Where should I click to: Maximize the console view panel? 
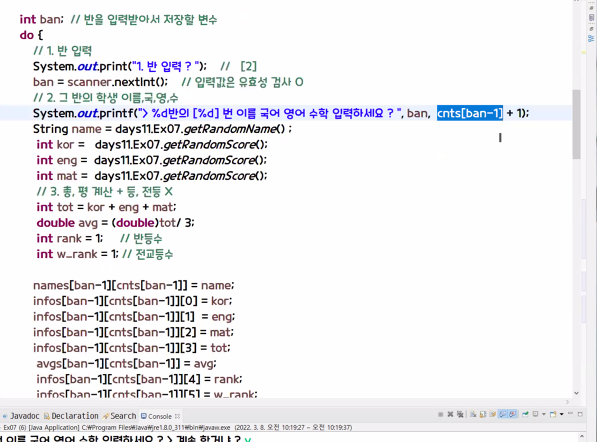coord(580,414)
